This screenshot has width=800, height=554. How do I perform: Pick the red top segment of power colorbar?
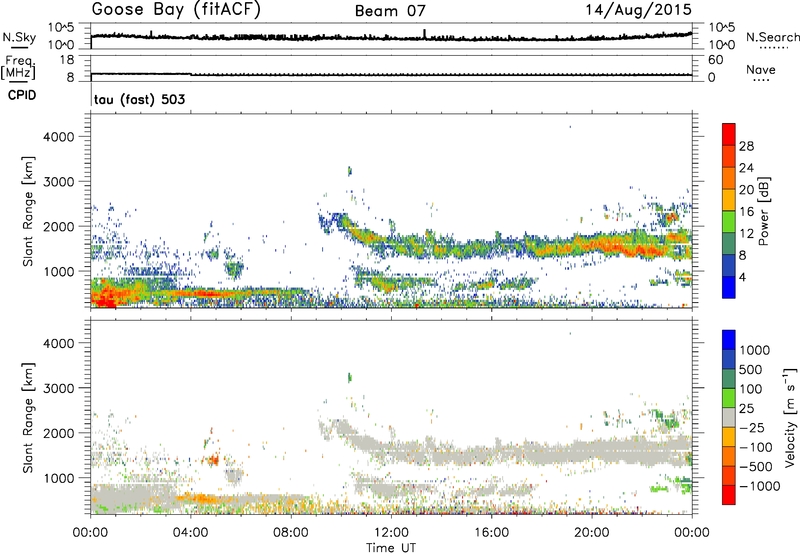[729, 135]
